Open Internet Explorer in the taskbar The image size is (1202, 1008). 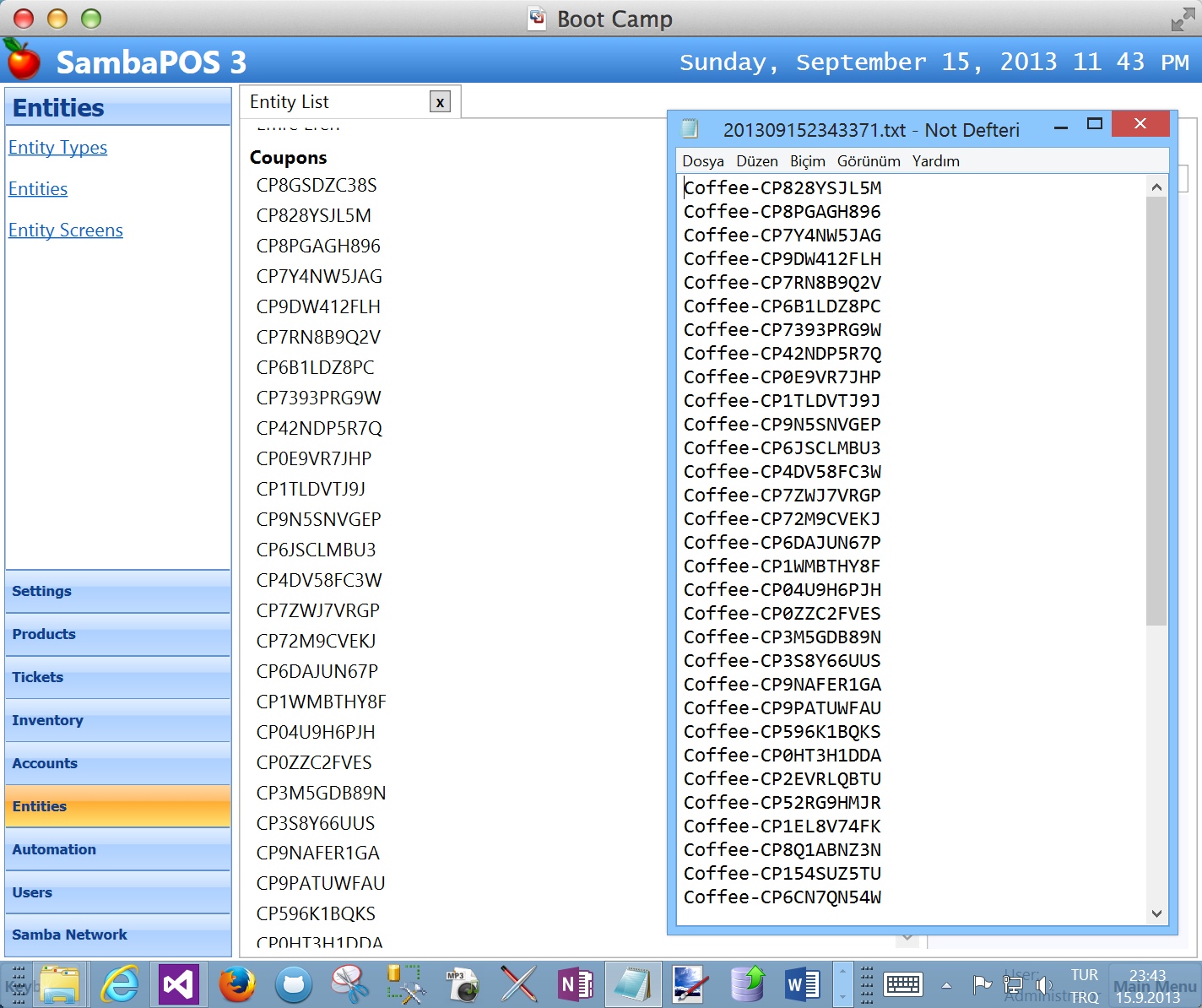click(x=121, y=984)
